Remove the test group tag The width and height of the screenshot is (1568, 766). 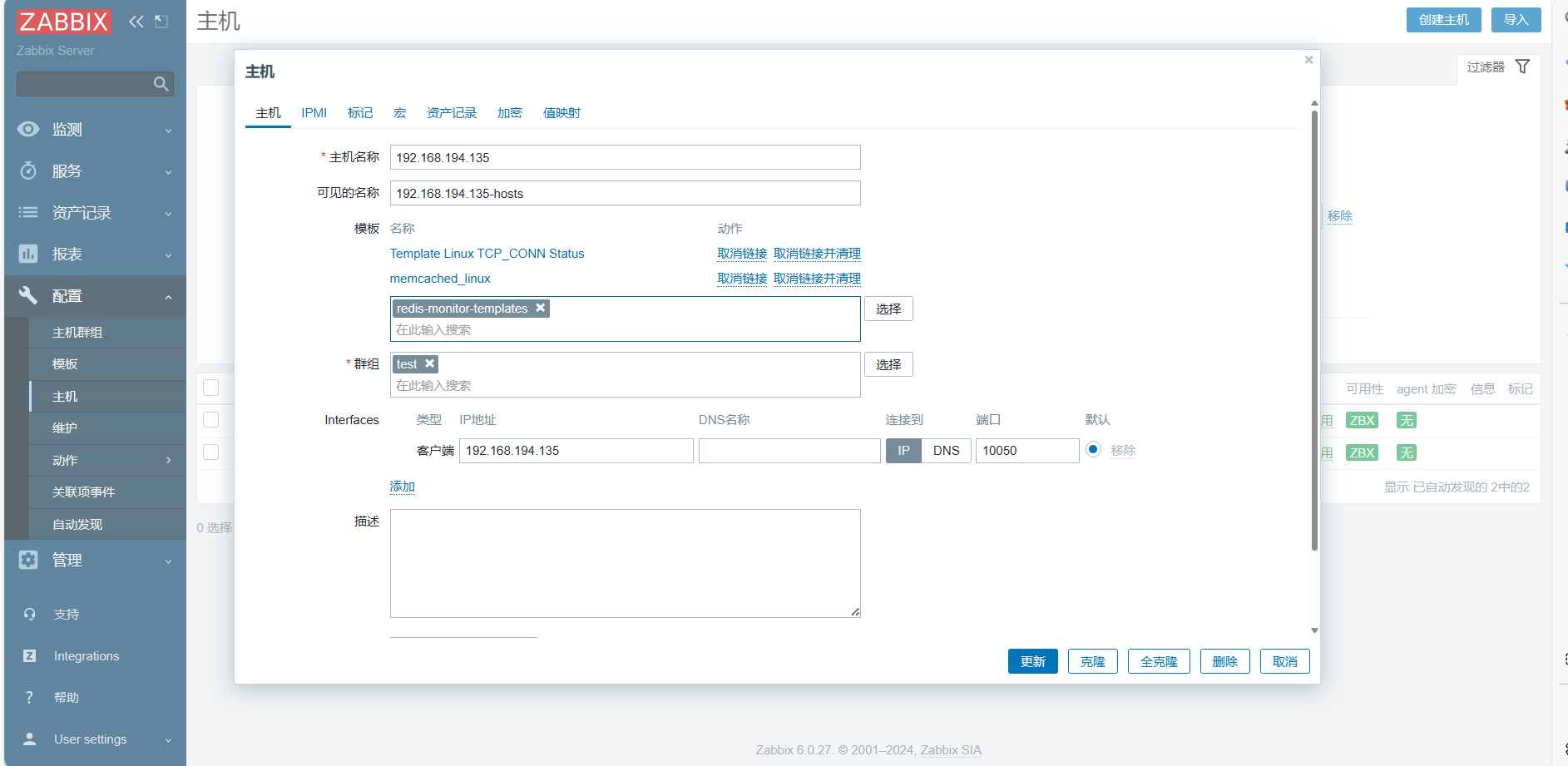[x=430, y=363]
